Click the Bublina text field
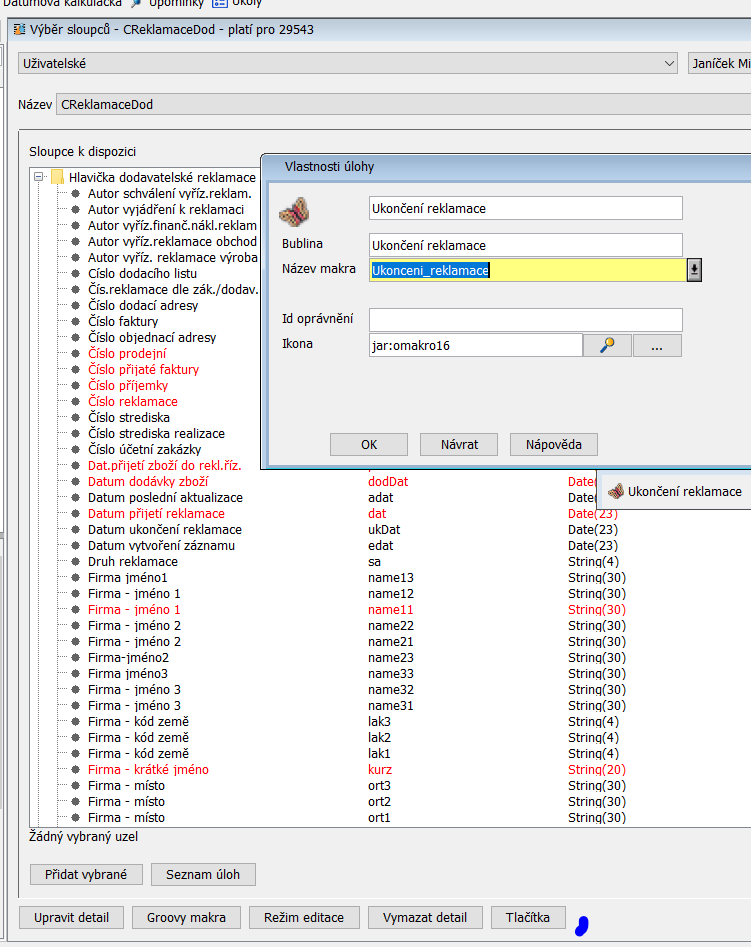The height and width of the screenshot is (947, 751). click(525, 245)
